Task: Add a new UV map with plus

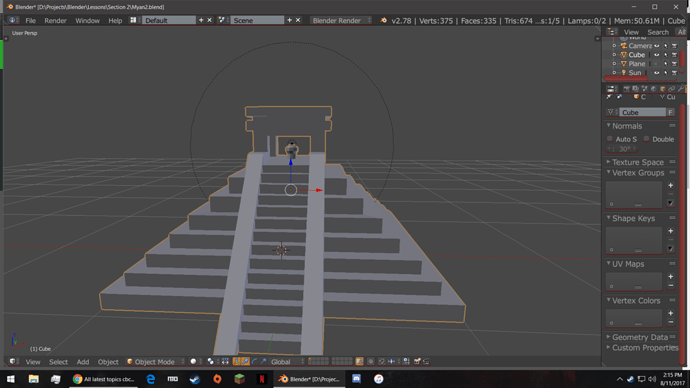Action: 671,277
